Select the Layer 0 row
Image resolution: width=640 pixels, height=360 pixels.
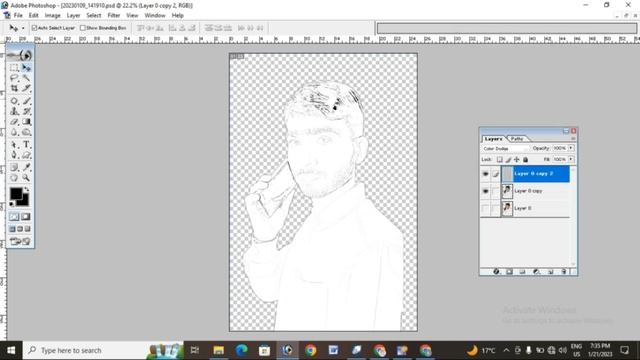click(524, 209)
